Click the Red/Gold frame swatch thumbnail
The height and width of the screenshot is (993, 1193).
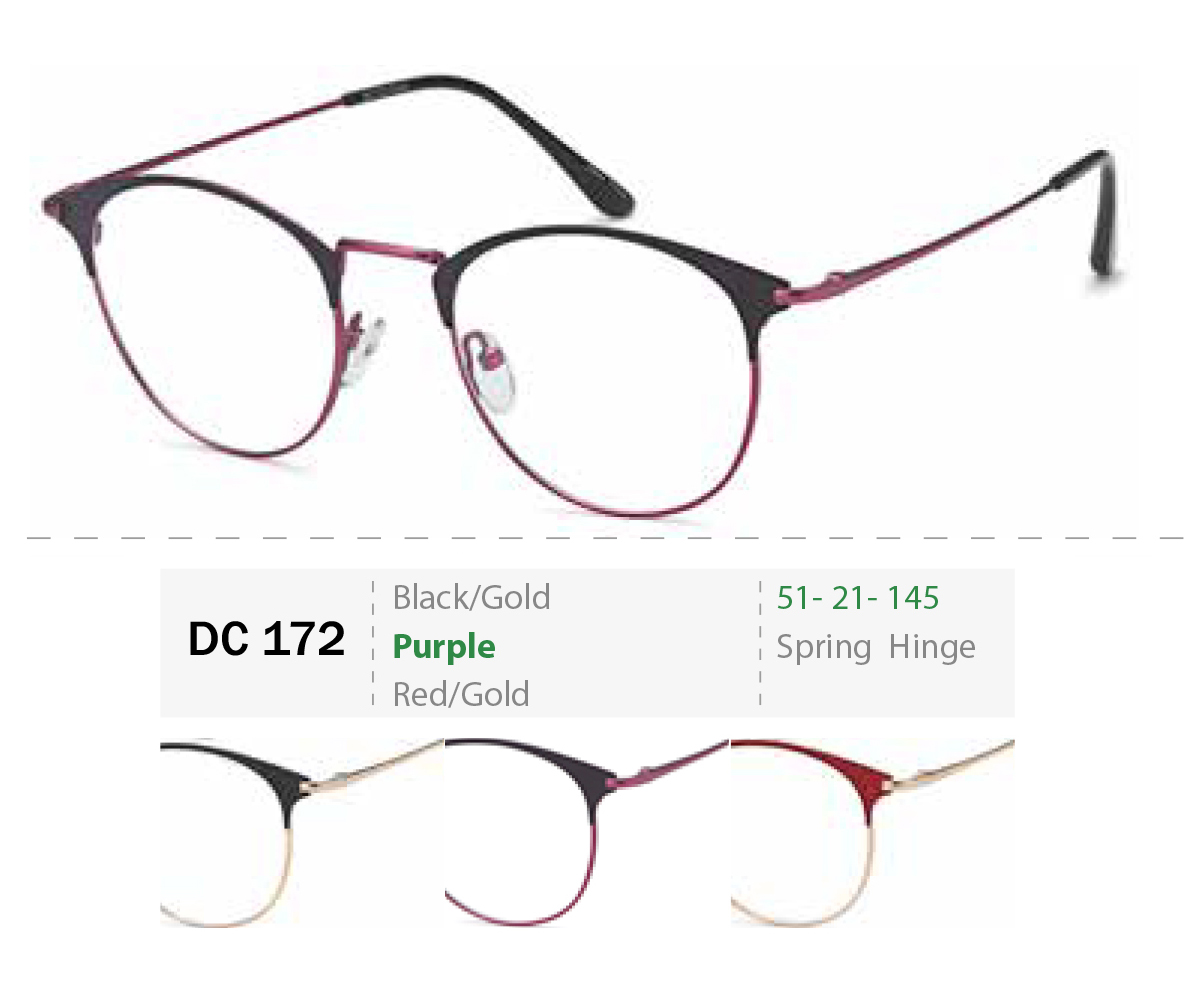[873, 832]
